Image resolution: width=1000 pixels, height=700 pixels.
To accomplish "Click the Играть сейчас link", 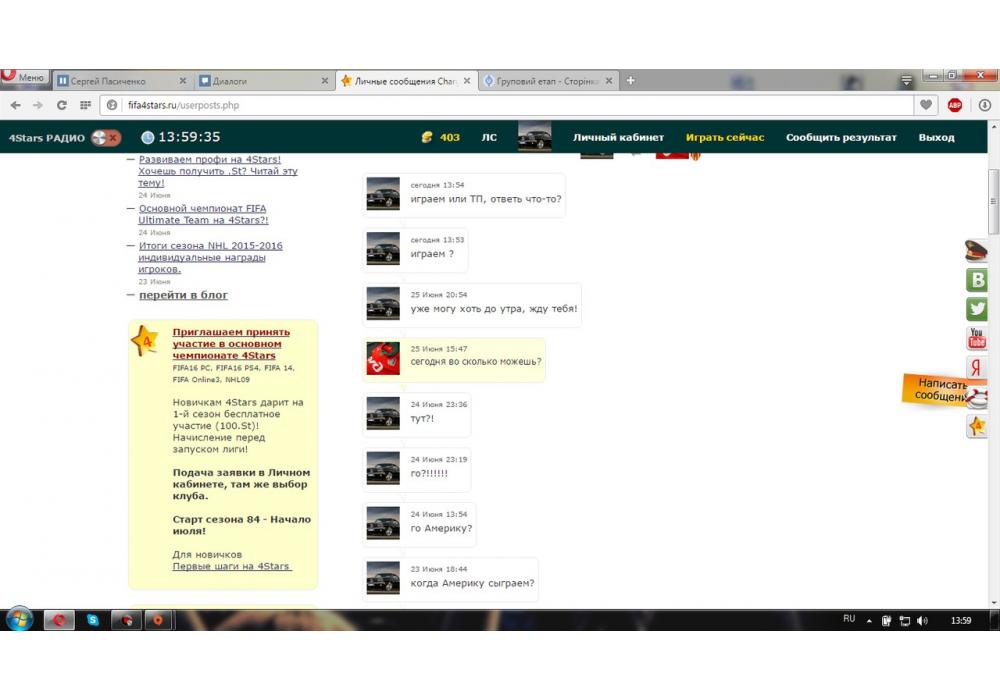I will (724, 137).
